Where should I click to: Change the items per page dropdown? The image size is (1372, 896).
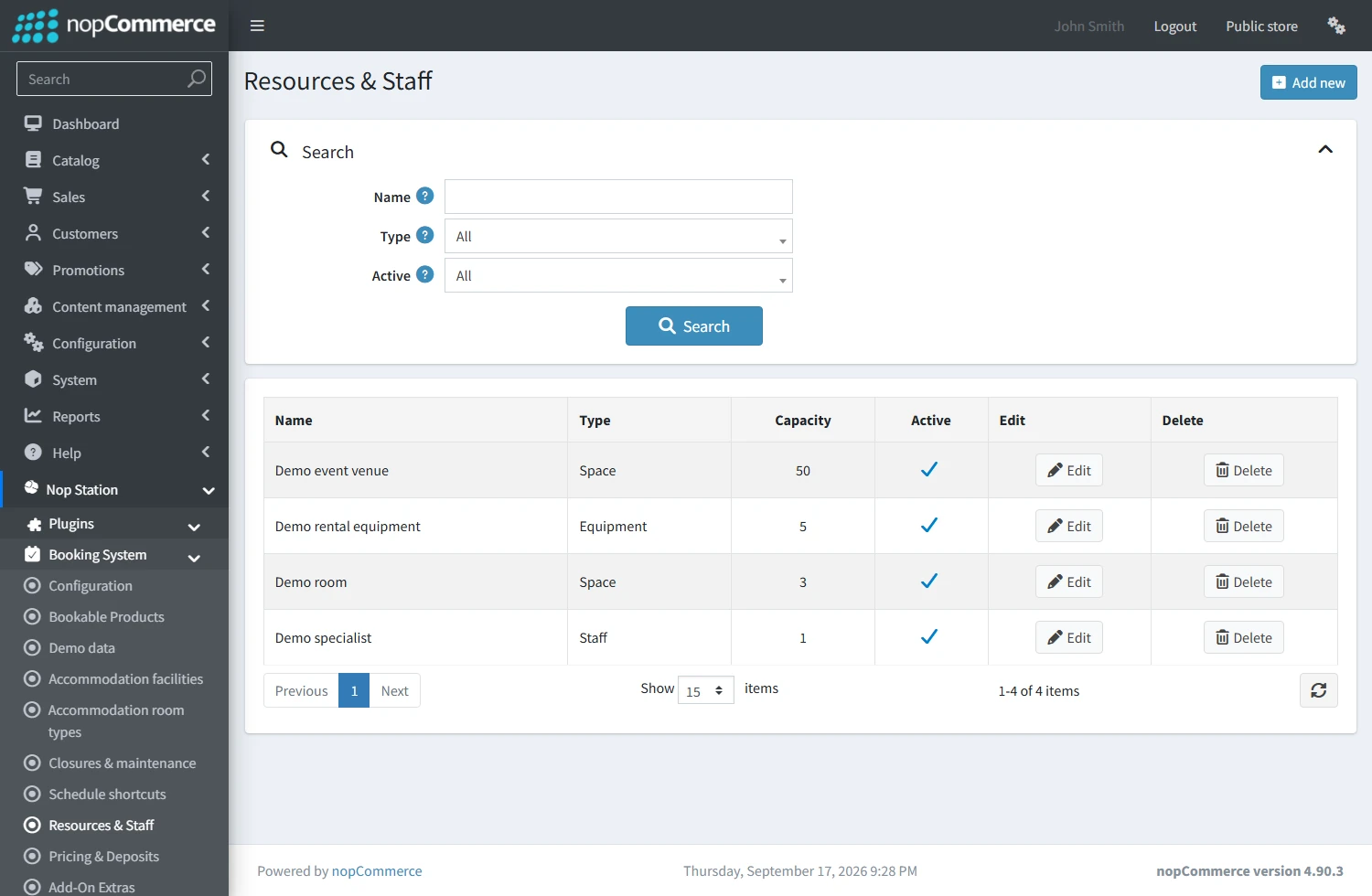click(705, 690)
